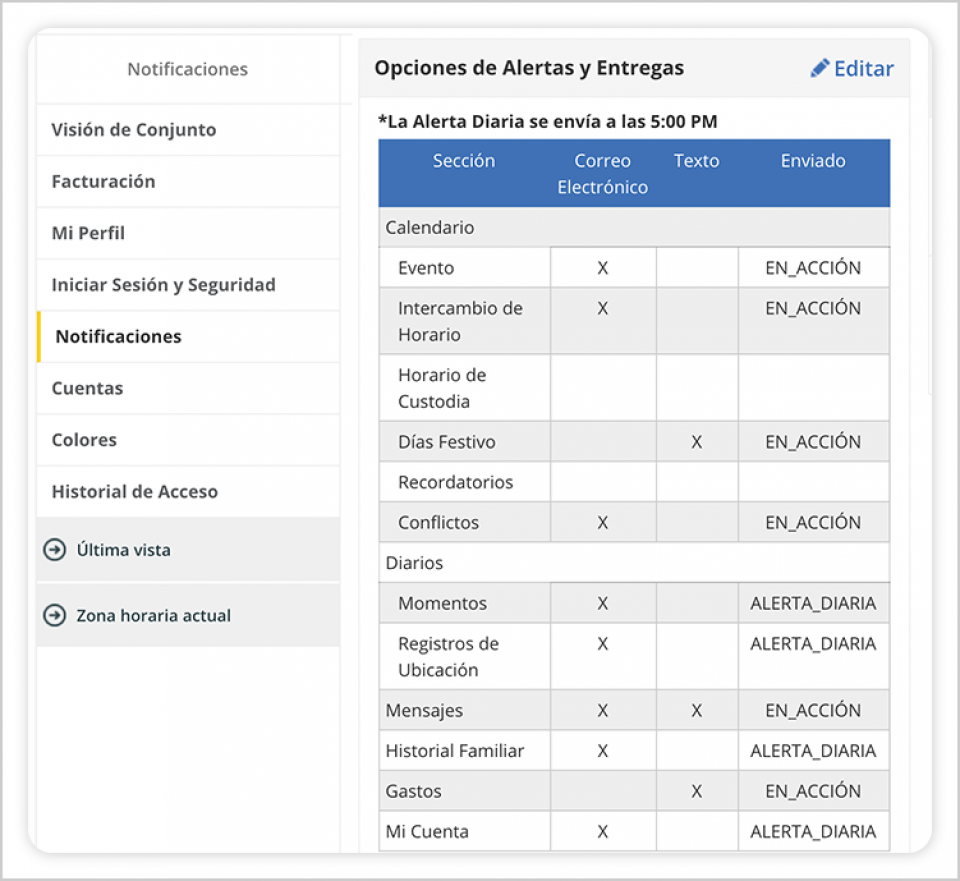Open the Editar link
This screenshot has height=881, width=960.
(863, 68)
